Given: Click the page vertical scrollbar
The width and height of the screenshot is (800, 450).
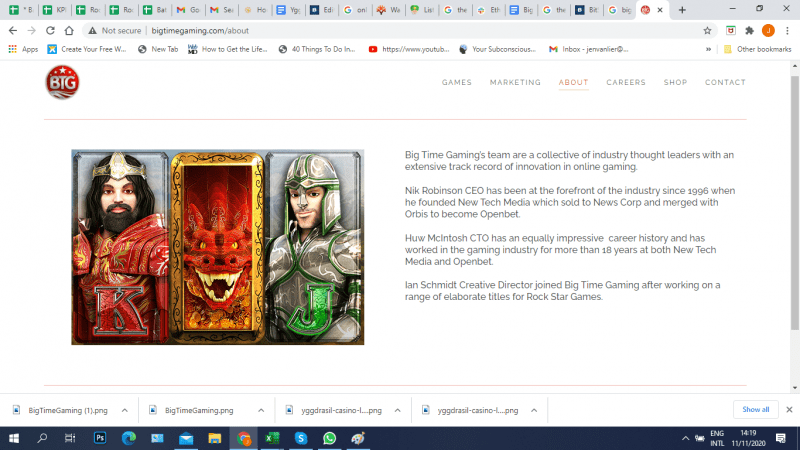Looking at the screenshot, I should [x=794, y=203].
